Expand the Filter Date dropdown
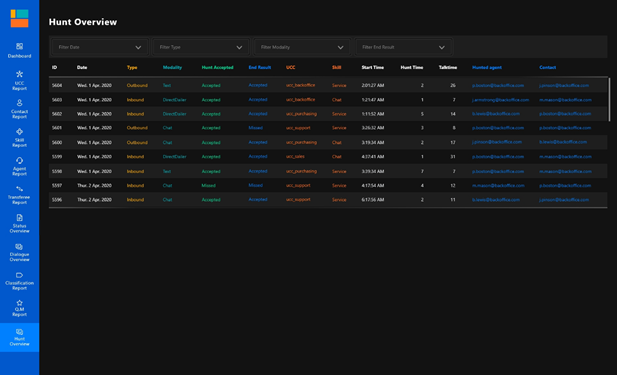 tap(99, 47)
